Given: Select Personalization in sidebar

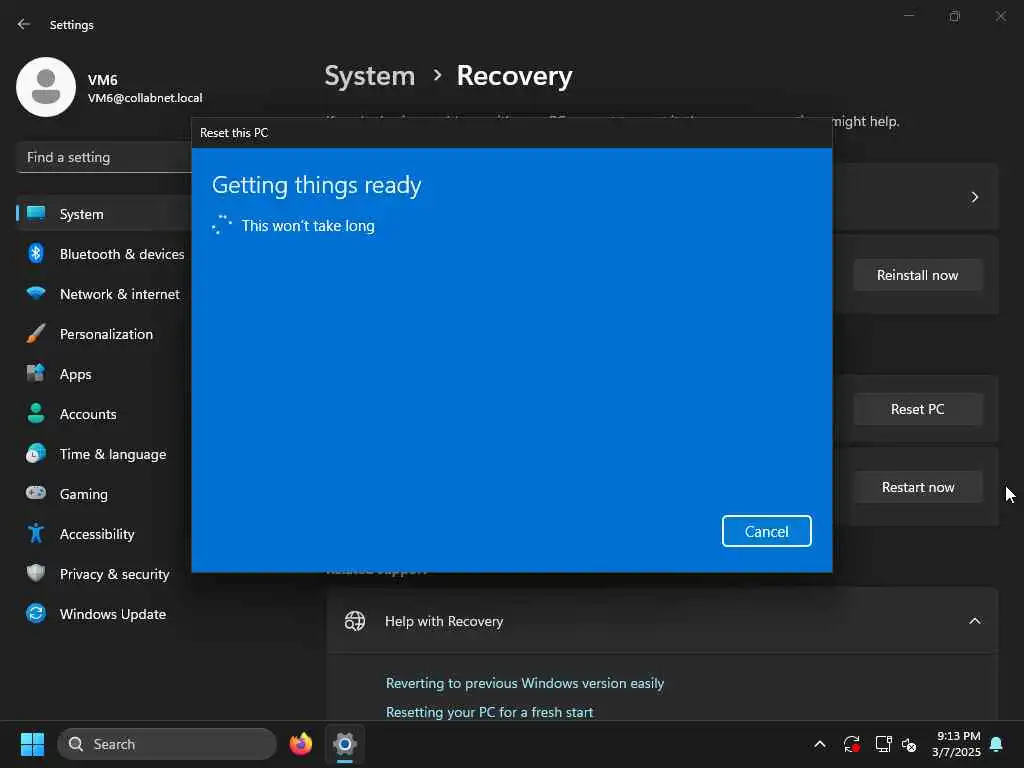Looking at the screenshot, I should 104,334.
